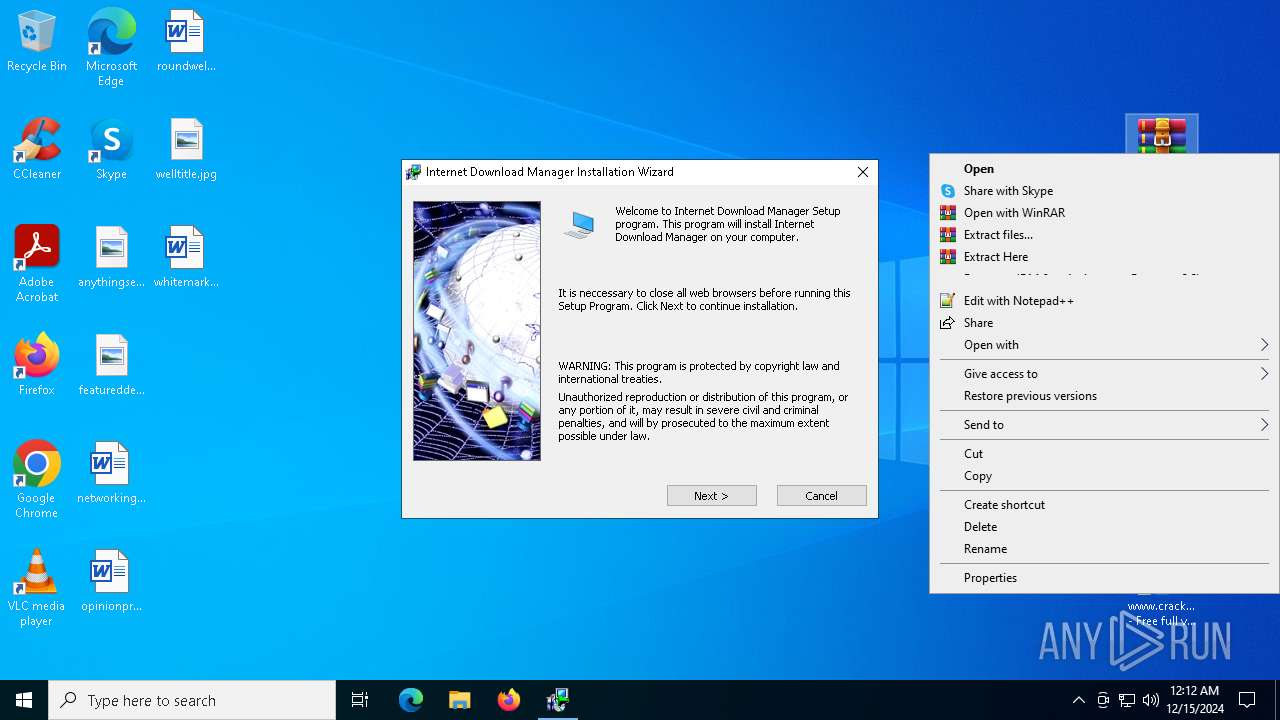
Task: Show hidden system tray icons
Action: click(x=1078, y=700)
